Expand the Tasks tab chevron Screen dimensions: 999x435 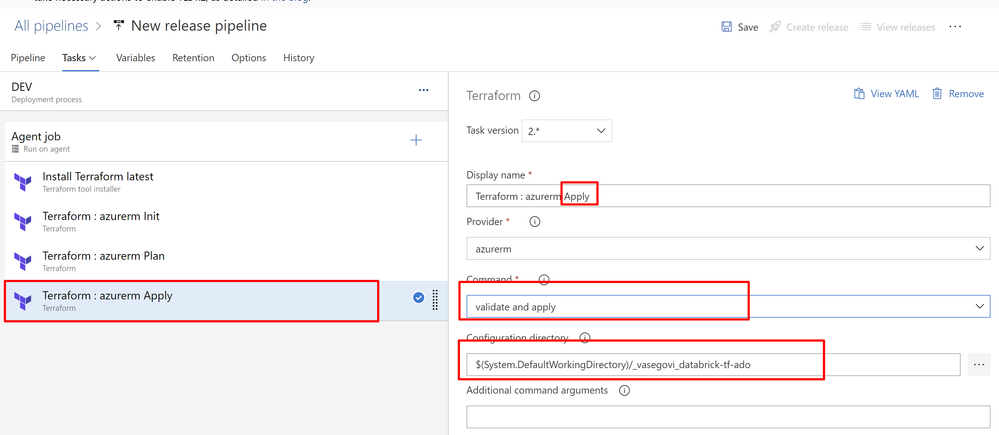(93, 58)
